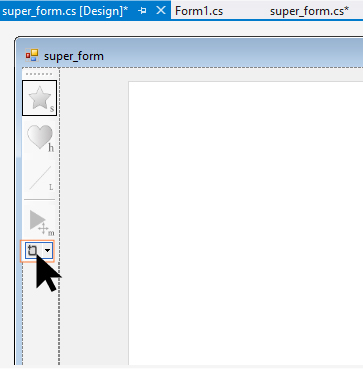Click the super_form window icon
The image size is (363, 369).
click(32, 56)
